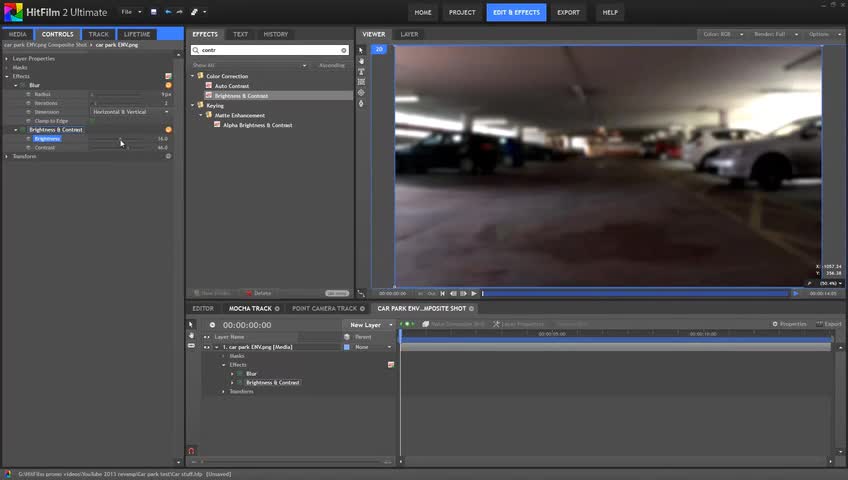Select the hand pan tool in viewer

[x=362, y=61]
